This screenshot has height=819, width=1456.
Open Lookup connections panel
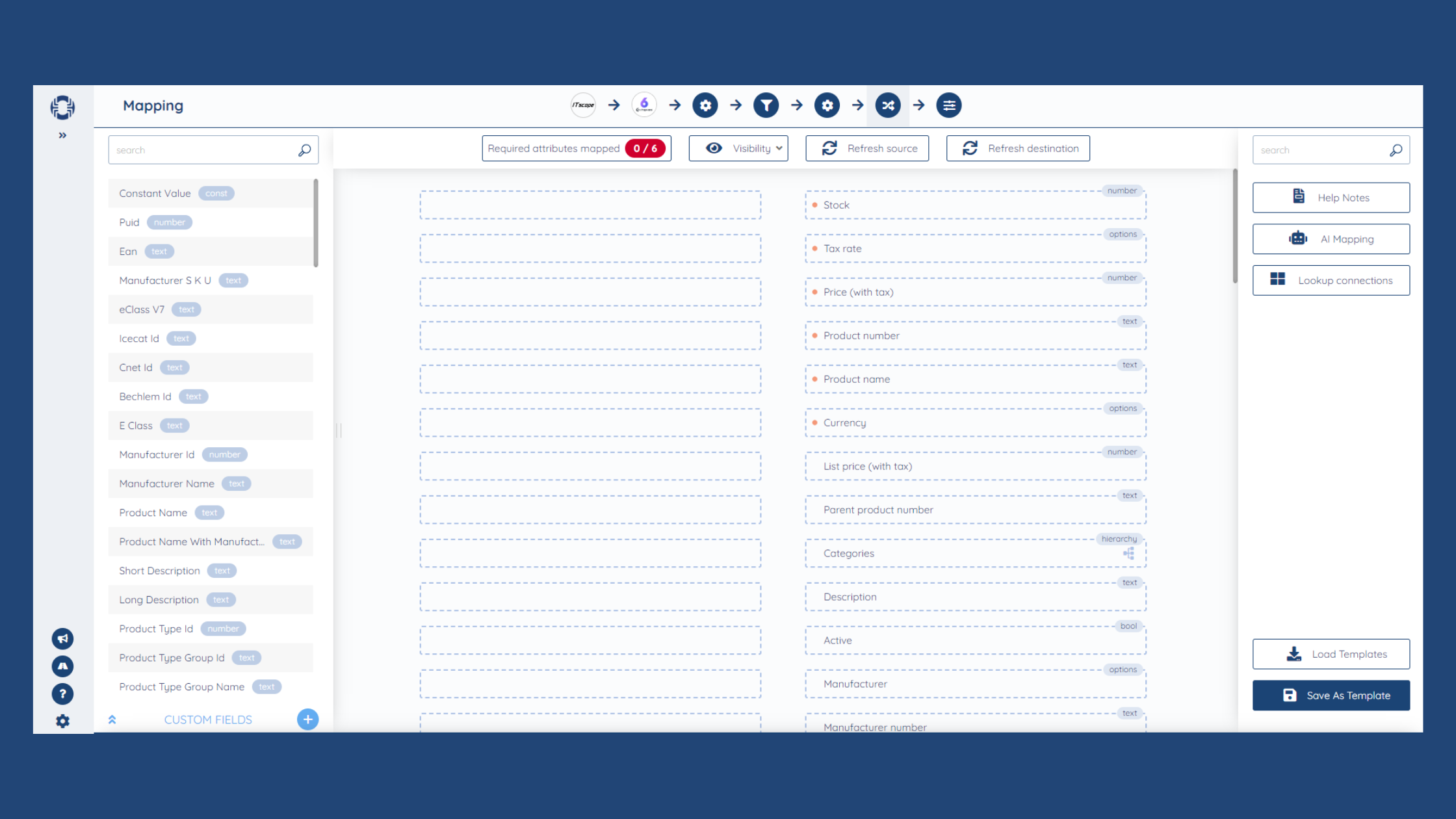coord(1331,280)
